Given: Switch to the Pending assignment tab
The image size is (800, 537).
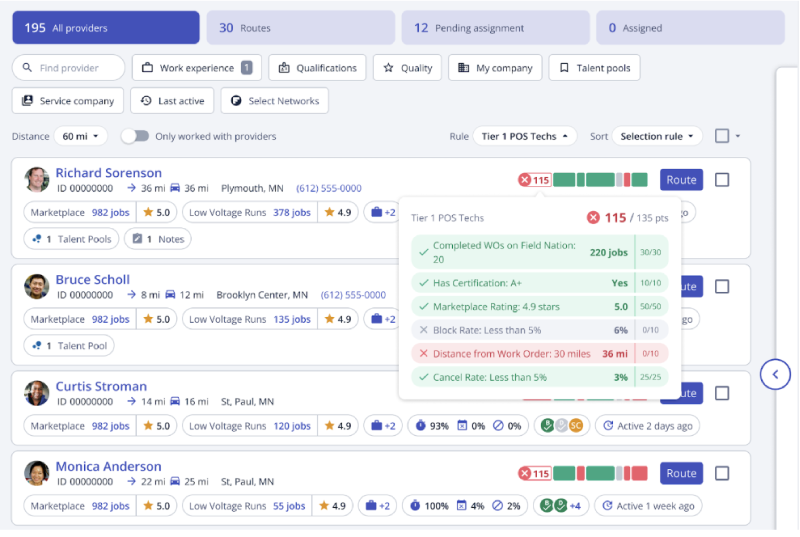Looking at the screenshot, I should coord(496,28).
